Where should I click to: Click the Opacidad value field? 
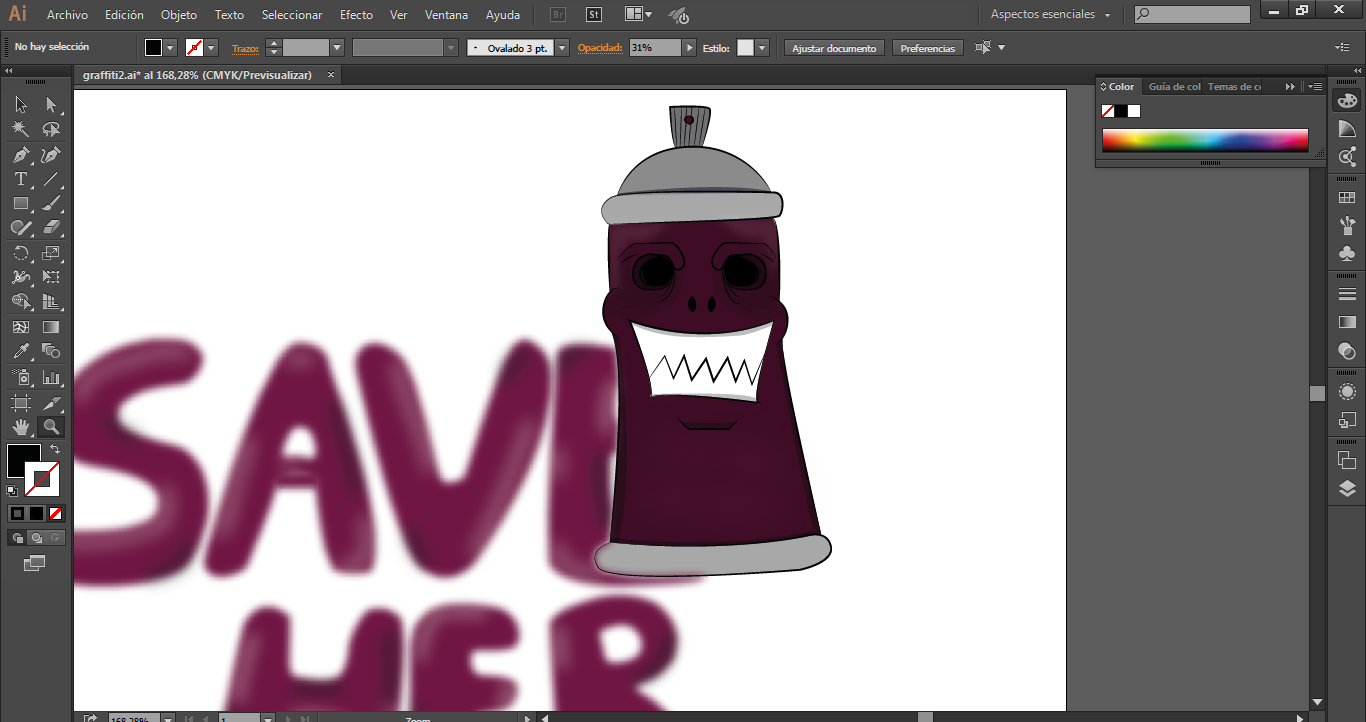pyautogui.click(x=655, y=48)
